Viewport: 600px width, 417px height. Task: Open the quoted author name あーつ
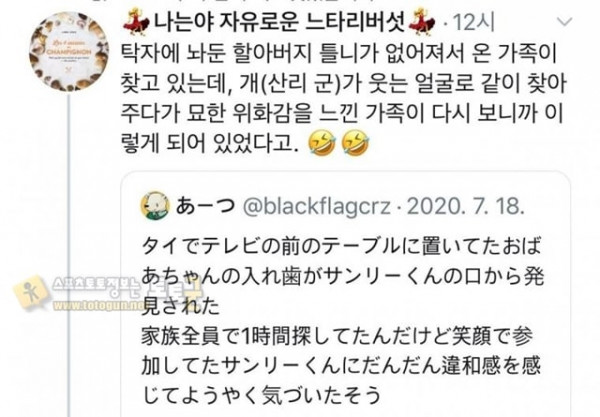tap(205, 206)
